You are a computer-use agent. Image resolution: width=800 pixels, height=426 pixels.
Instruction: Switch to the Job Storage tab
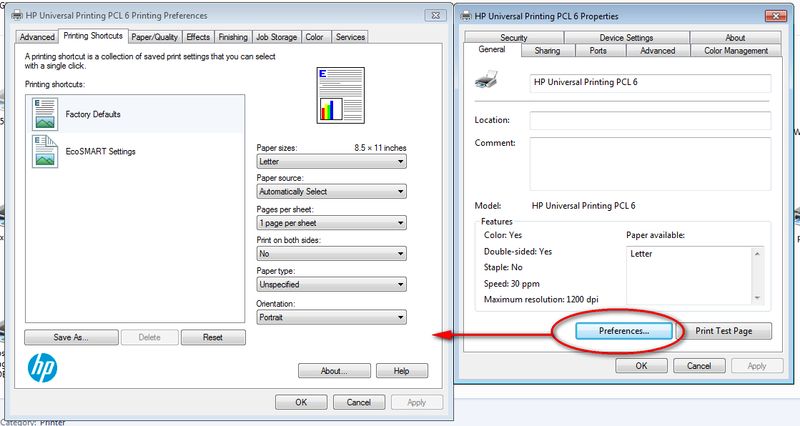(x=277, y=37)
